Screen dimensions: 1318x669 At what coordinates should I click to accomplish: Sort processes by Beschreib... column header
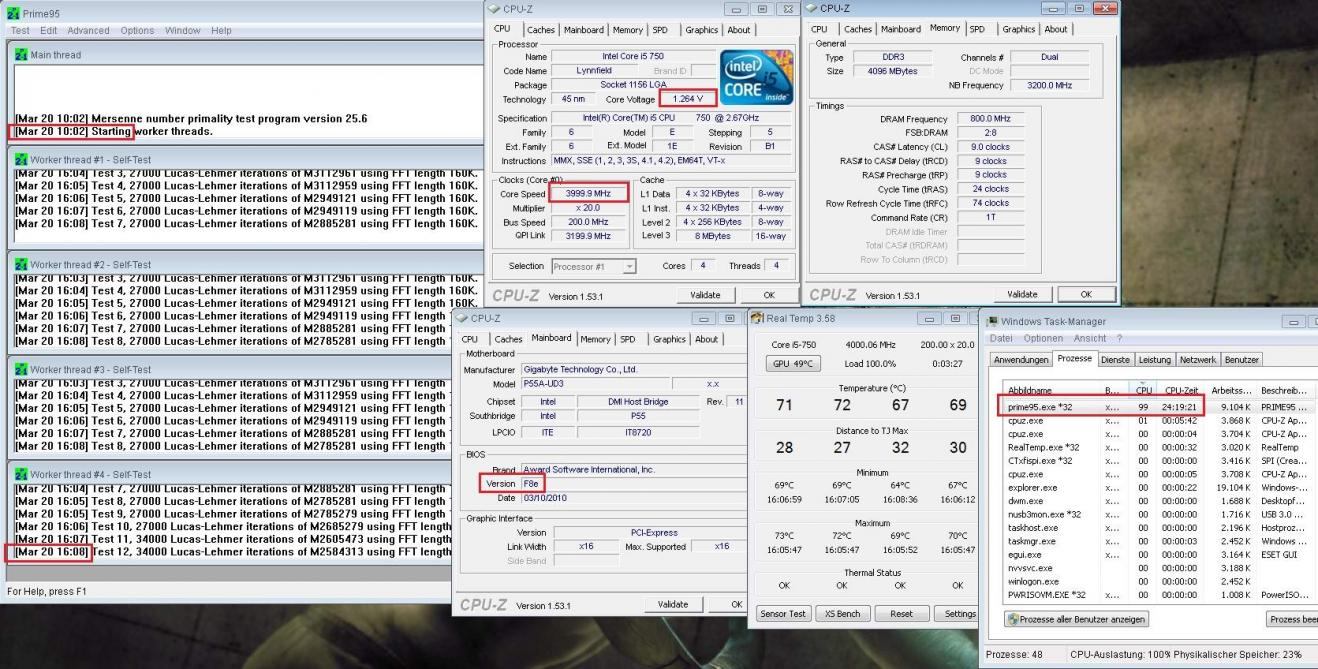coord(1282,391)
